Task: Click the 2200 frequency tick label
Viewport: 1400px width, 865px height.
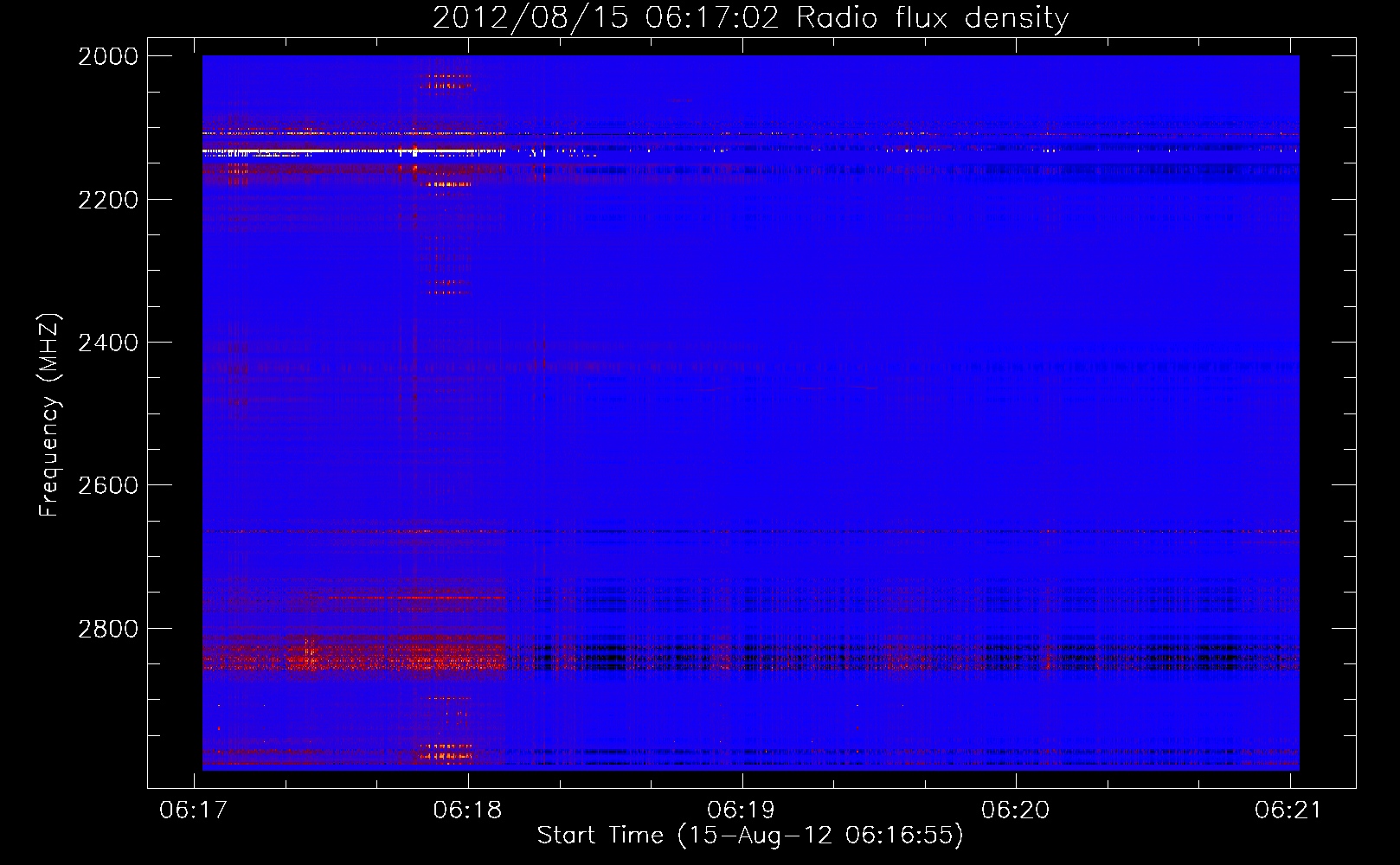Action: 108,200
